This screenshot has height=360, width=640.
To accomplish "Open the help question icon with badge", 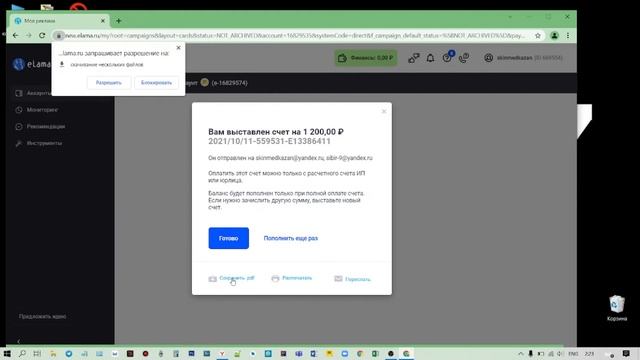I will pyautogui.click(x=448, y=57).
